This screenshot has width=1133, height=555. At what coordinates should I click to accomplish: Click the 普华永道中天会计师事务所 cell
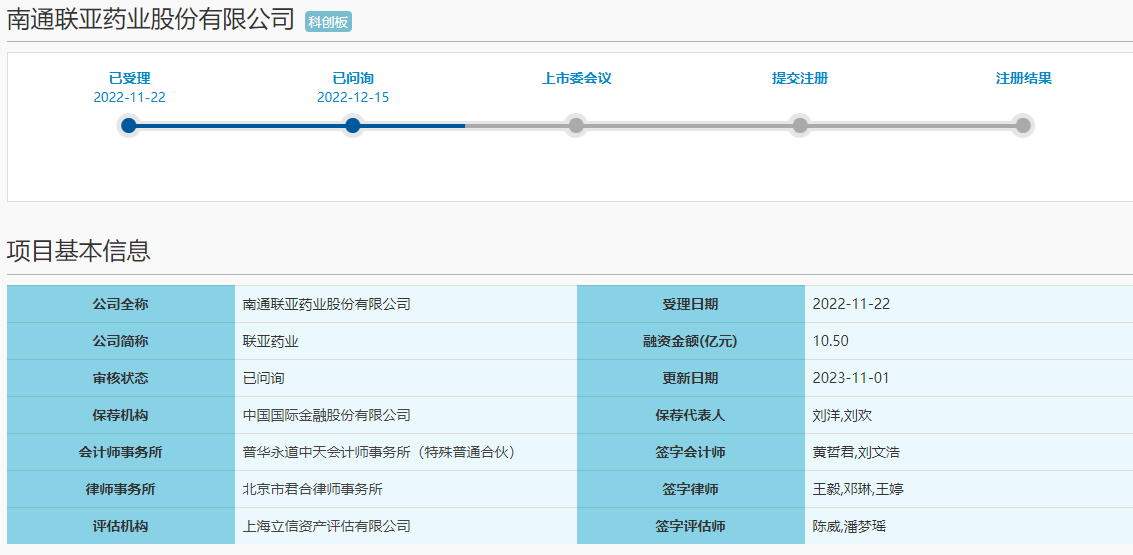[378, 452]
